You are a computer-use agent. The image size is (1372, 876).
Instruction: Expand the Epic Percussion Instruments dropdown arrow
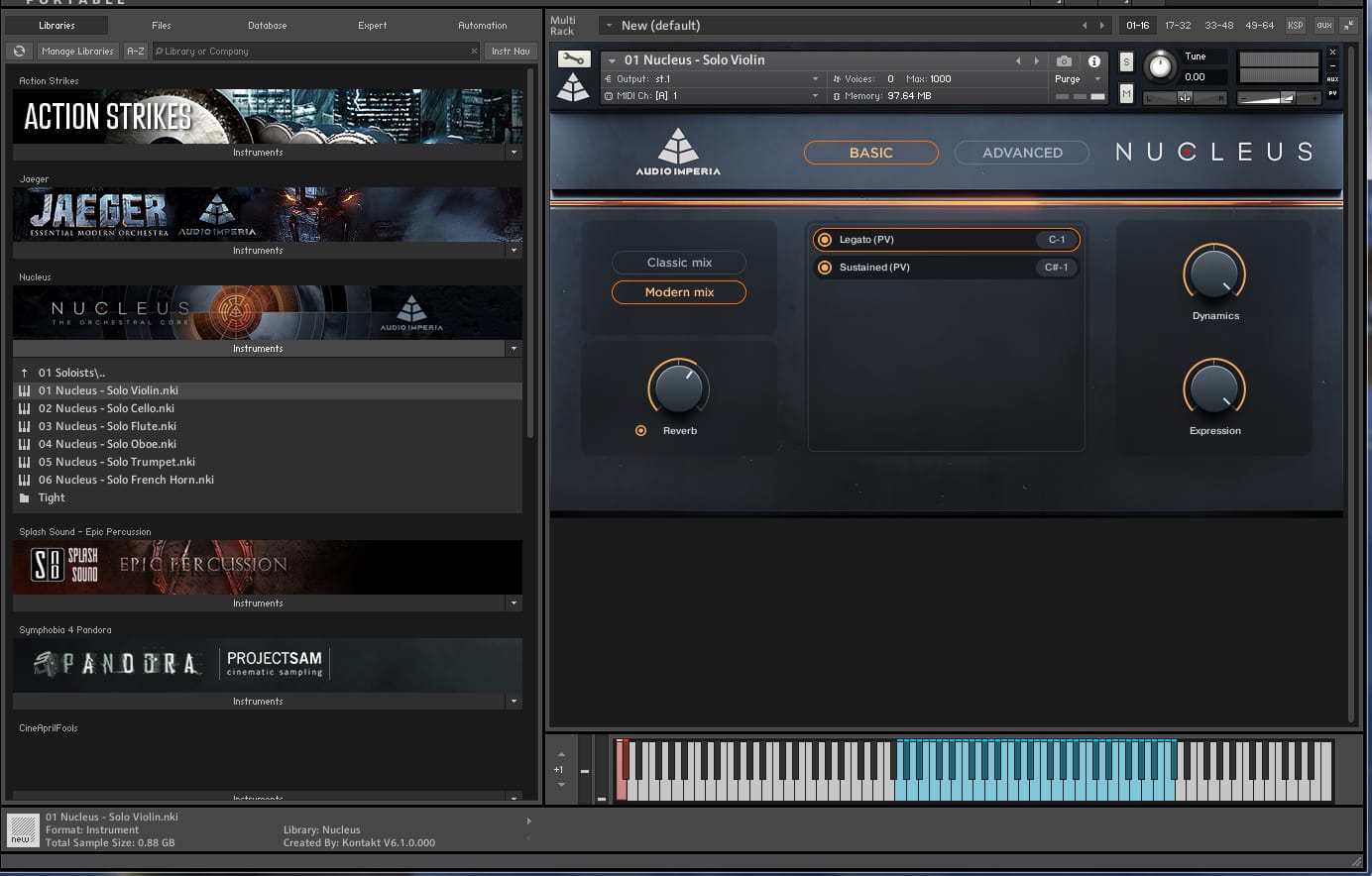tap(514, 603)
